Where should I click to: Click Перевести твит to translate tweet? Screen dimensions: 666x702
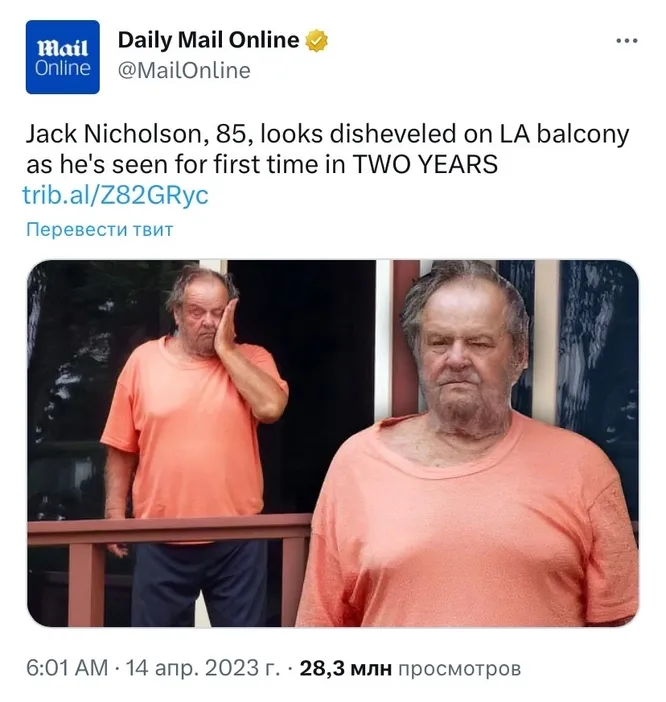(x=99, y=229)
